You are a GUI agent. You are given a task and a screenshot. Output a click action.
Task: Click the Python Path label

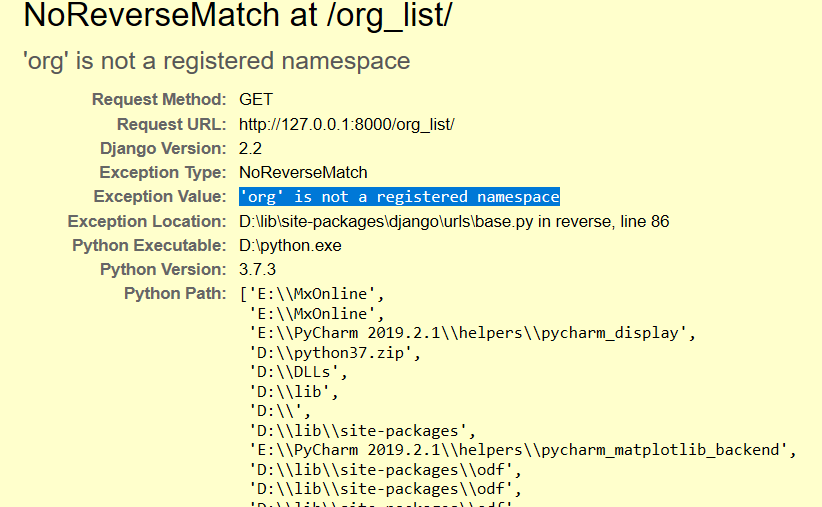(175, 293)
